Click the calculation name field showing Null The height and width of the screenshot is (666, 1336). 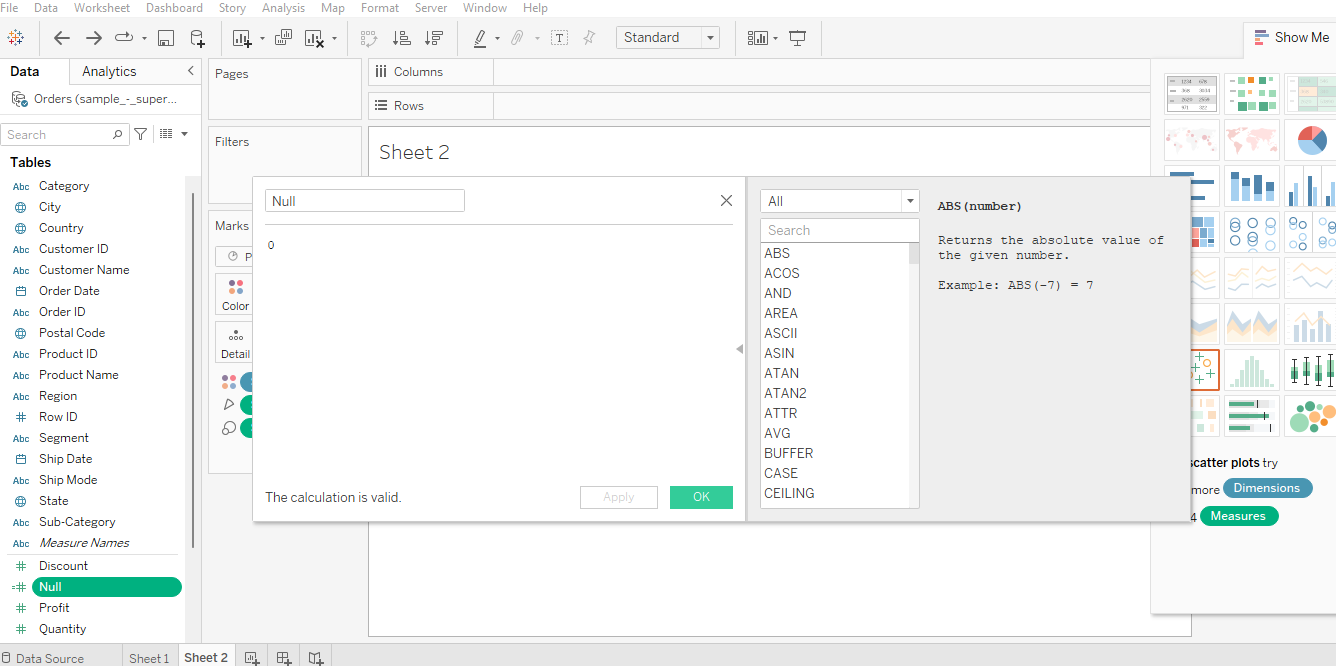364,200
